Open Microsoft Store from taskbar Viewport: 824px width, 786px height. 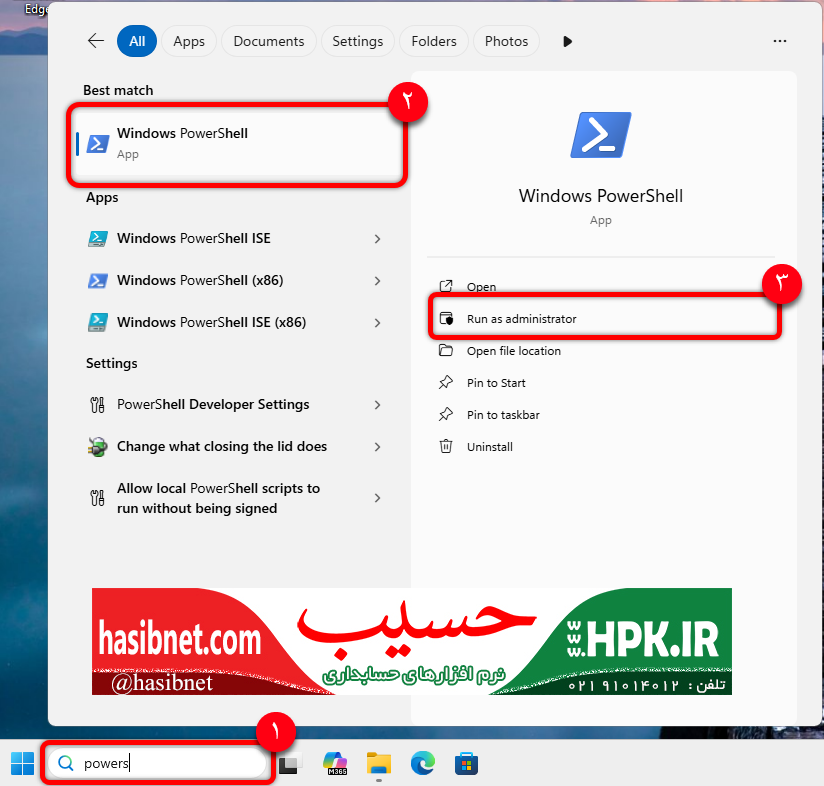pos(466,763)
